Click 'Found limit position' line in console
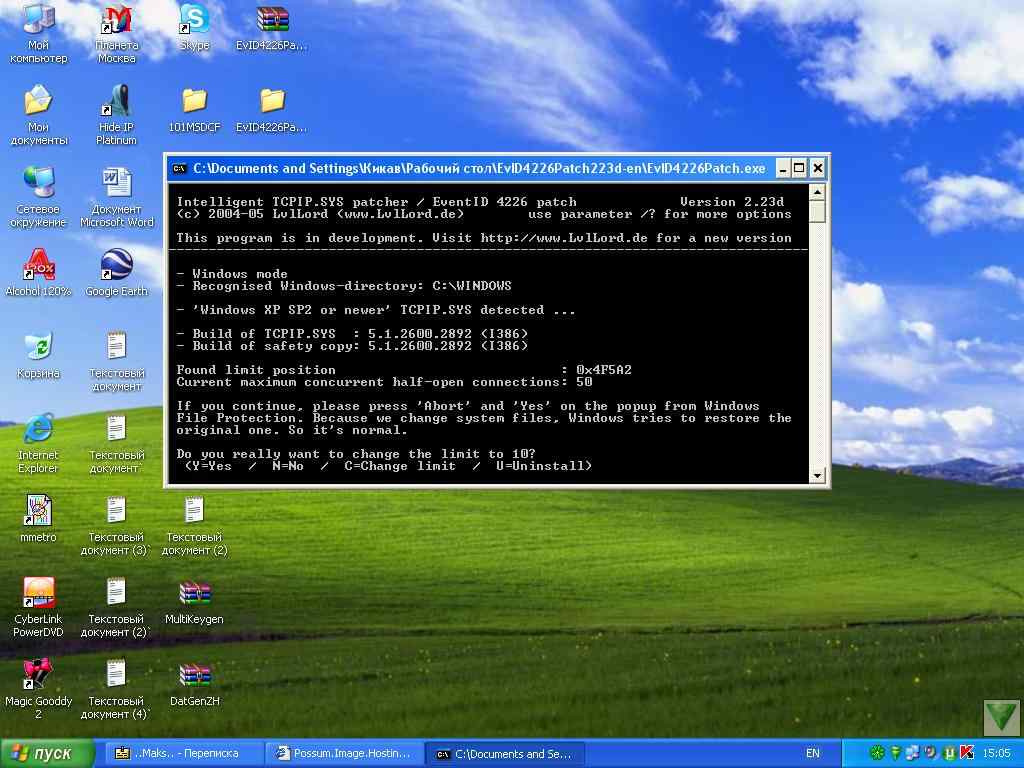The height and width of the screenshot is (768, 1024). pyautogui.click(x=404, y=370)
